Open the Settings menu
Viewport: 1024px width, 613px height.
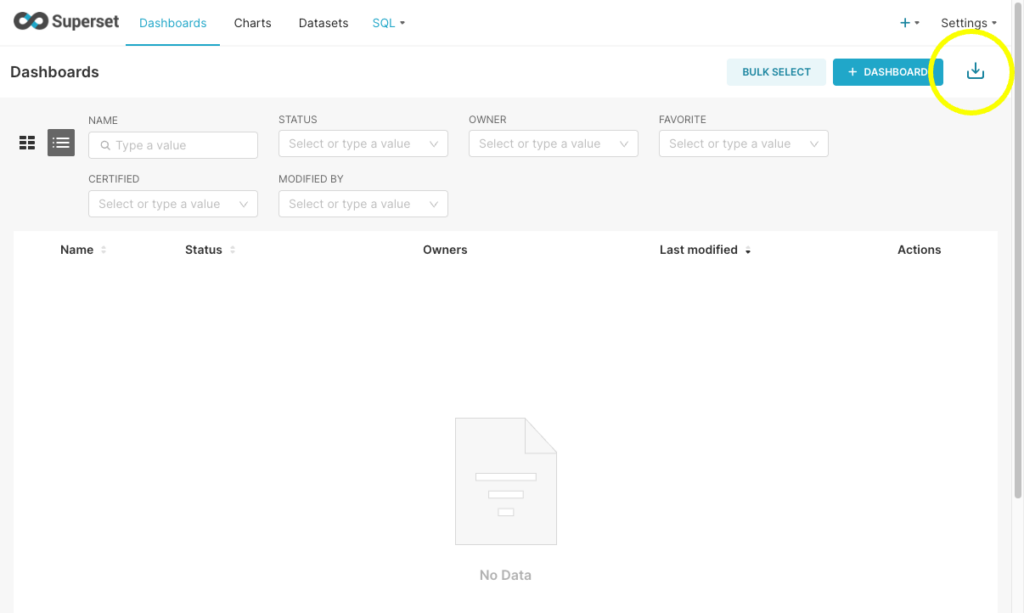click(968, 23)
